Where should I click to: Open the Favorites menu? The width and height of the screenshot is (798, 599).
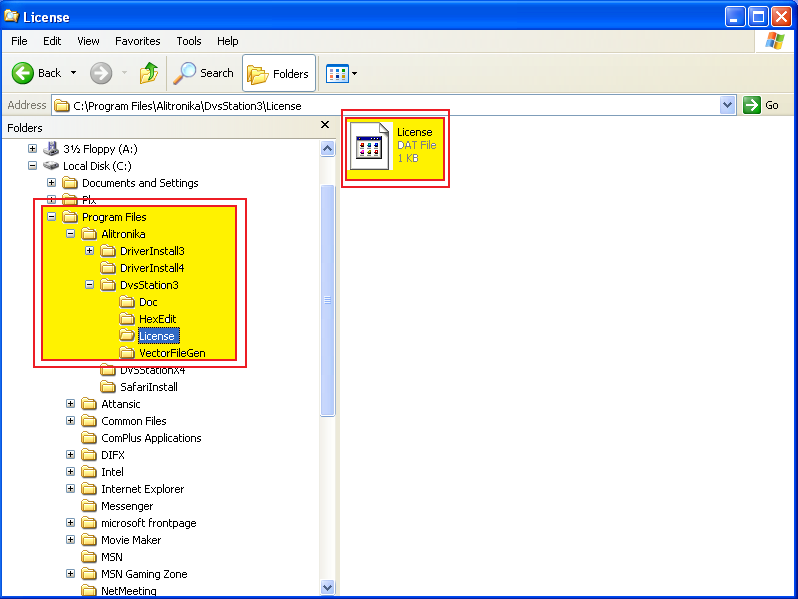[137, 41]
